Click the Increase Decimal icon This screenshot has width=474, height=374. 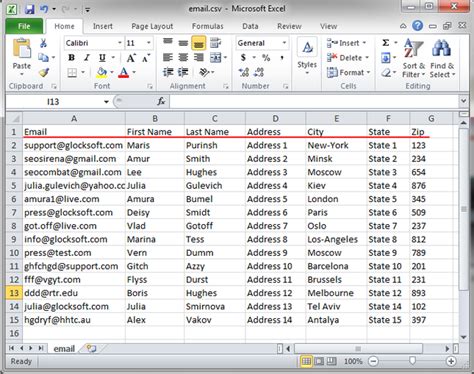(x=244, y=72)
